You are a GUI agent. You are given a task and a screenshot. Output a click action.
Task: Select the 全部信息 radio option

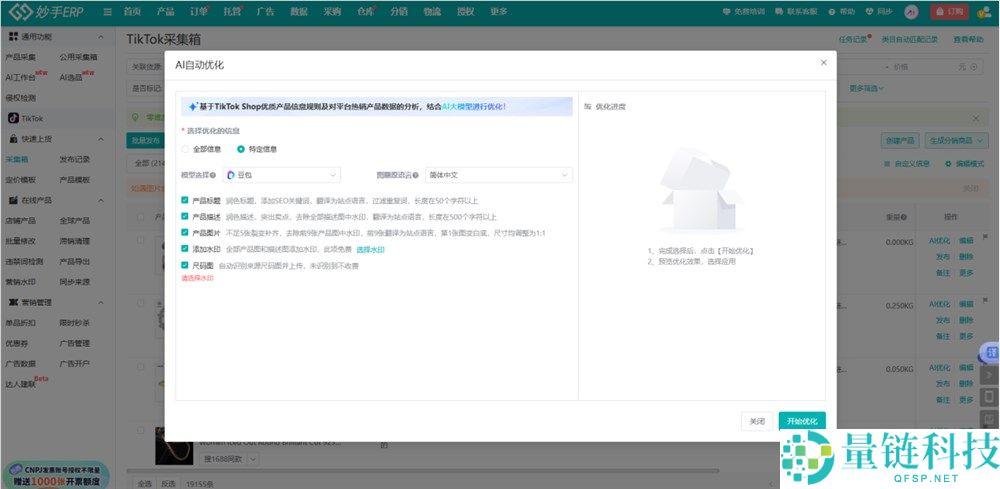coord(186,149)
